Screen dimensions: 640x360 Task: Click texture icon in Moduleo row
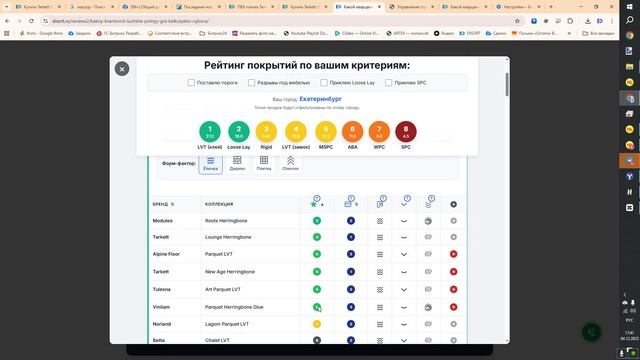click(x=428, y=221)
